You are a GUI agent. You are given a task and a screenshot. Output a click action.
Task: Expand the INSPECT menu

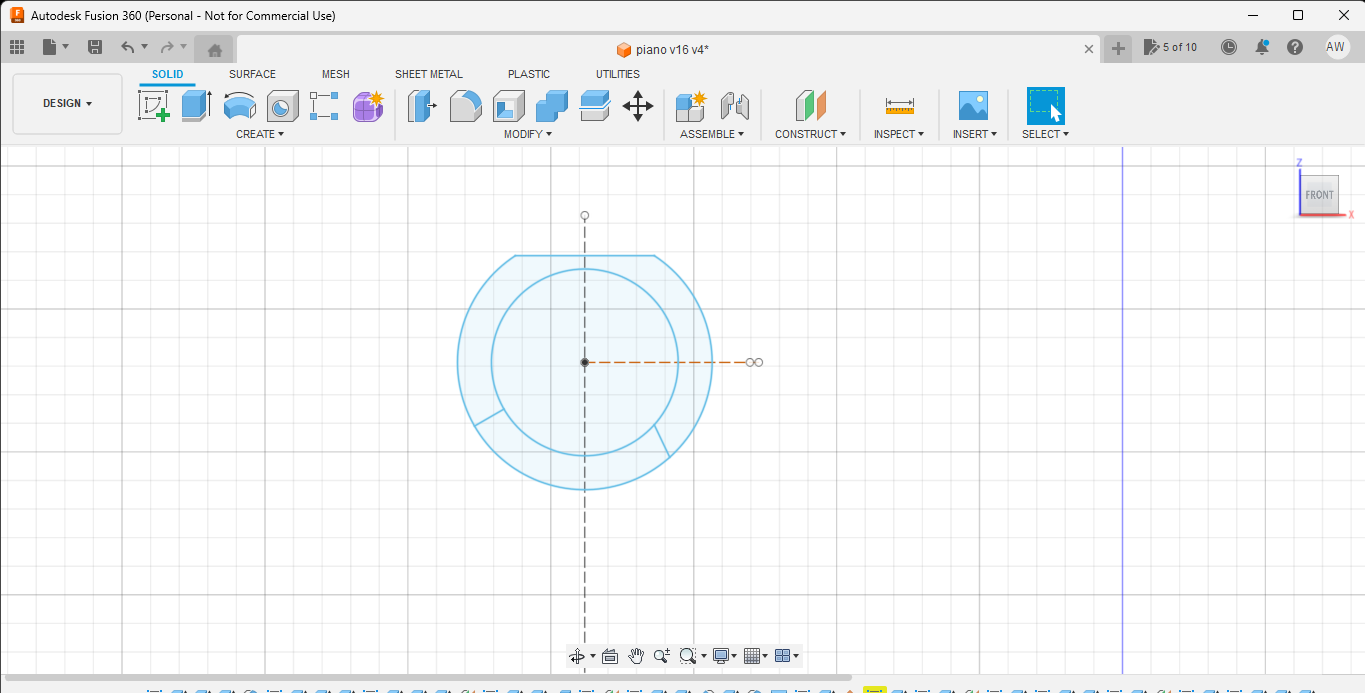click(899, 134)
